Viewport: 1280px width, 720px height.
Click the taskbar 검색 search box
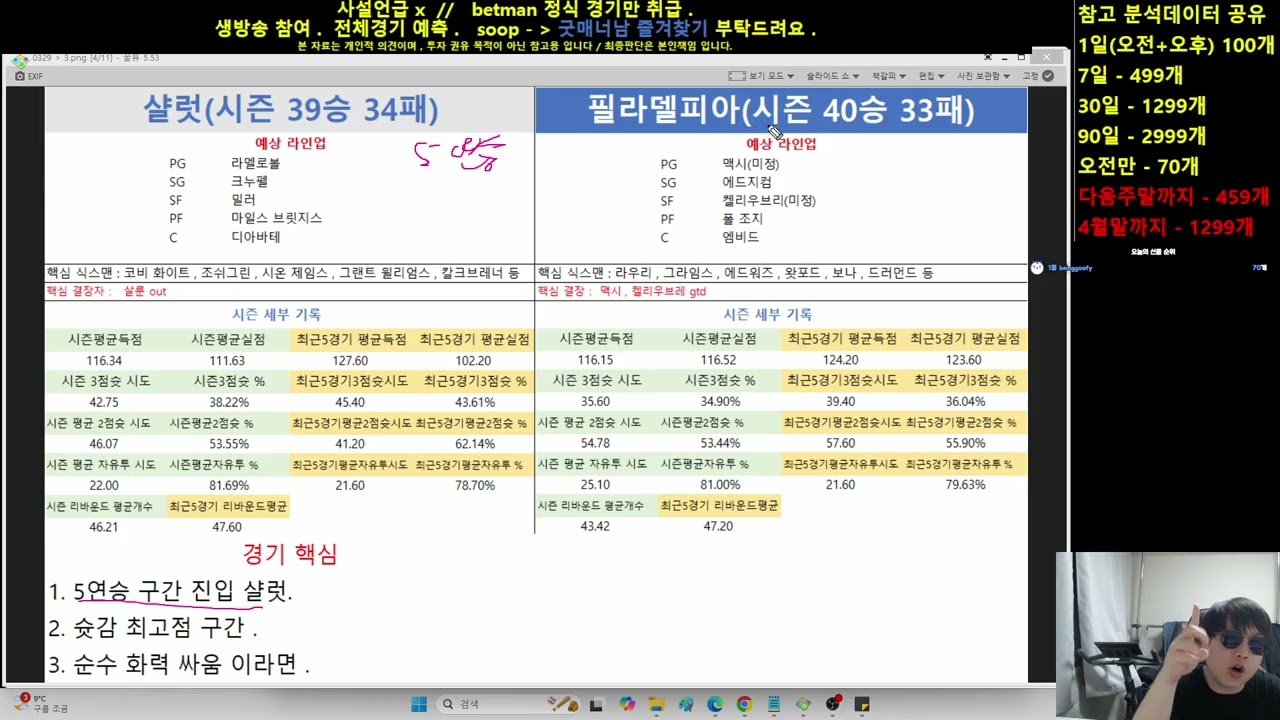pyautogui.click(x=508, y=704)
